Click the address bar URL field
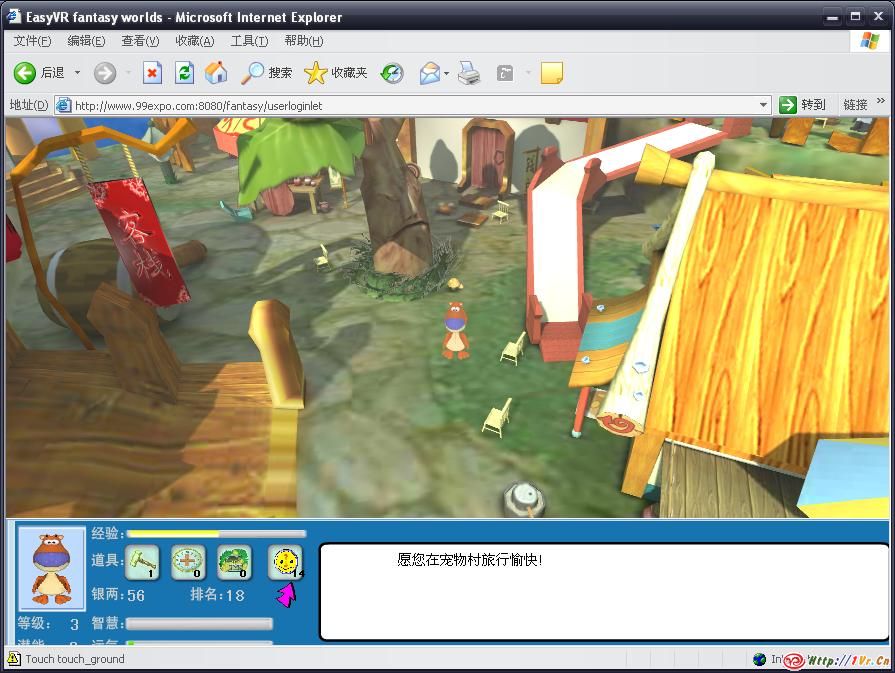The image size is (895, 673). [x=410, y=105]
